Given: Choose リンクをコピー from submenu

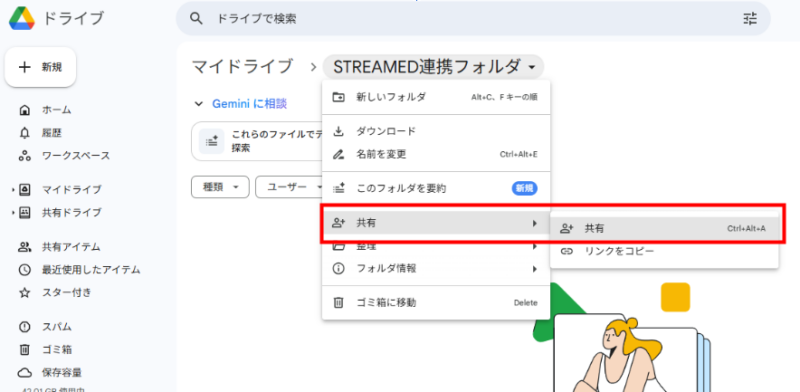Looking at the screenshot, I should coord(664,251).
